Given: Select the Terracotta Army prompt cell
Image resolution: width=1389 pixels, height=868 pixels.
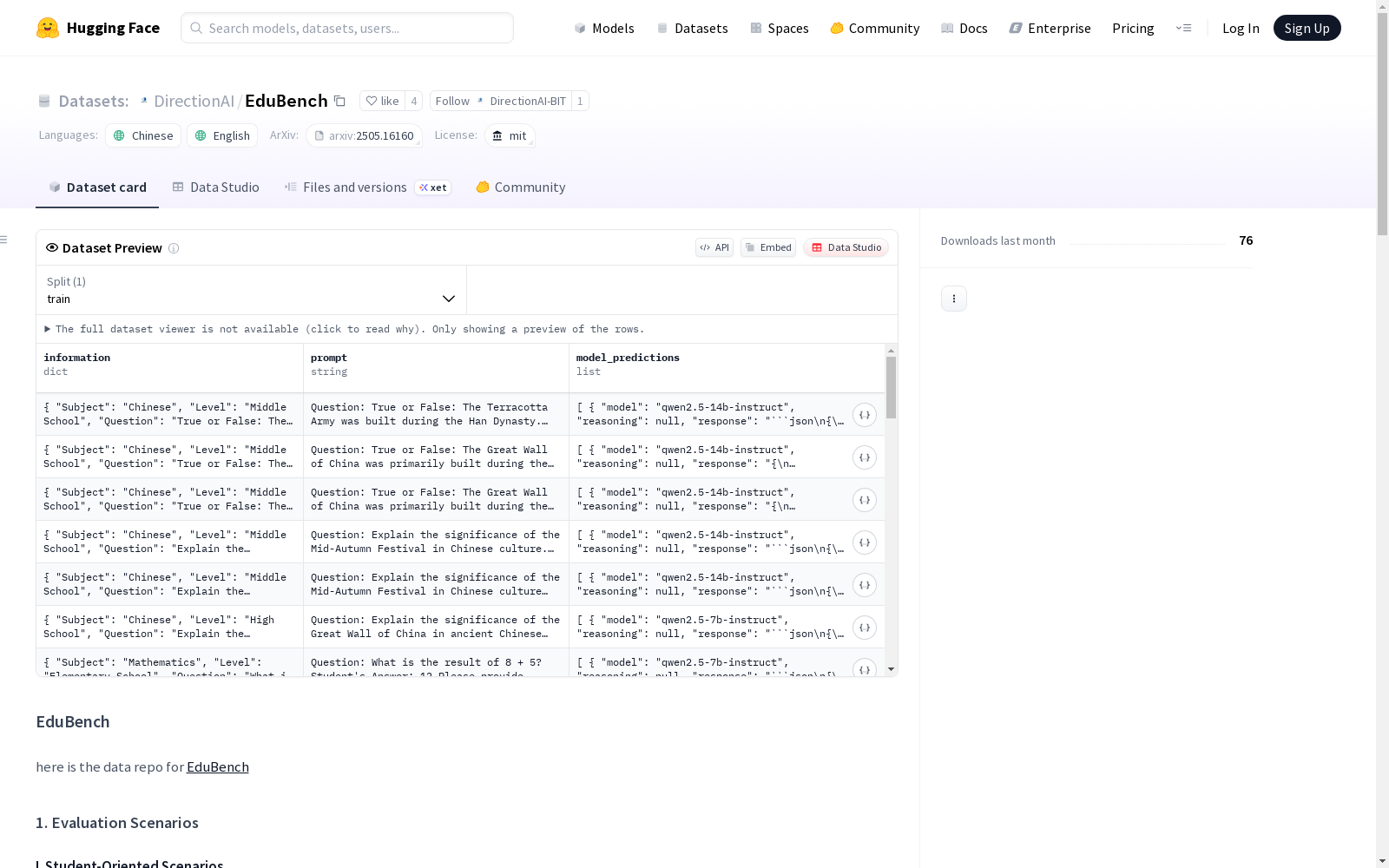Looking at the screenshot, I should [437, 414].
